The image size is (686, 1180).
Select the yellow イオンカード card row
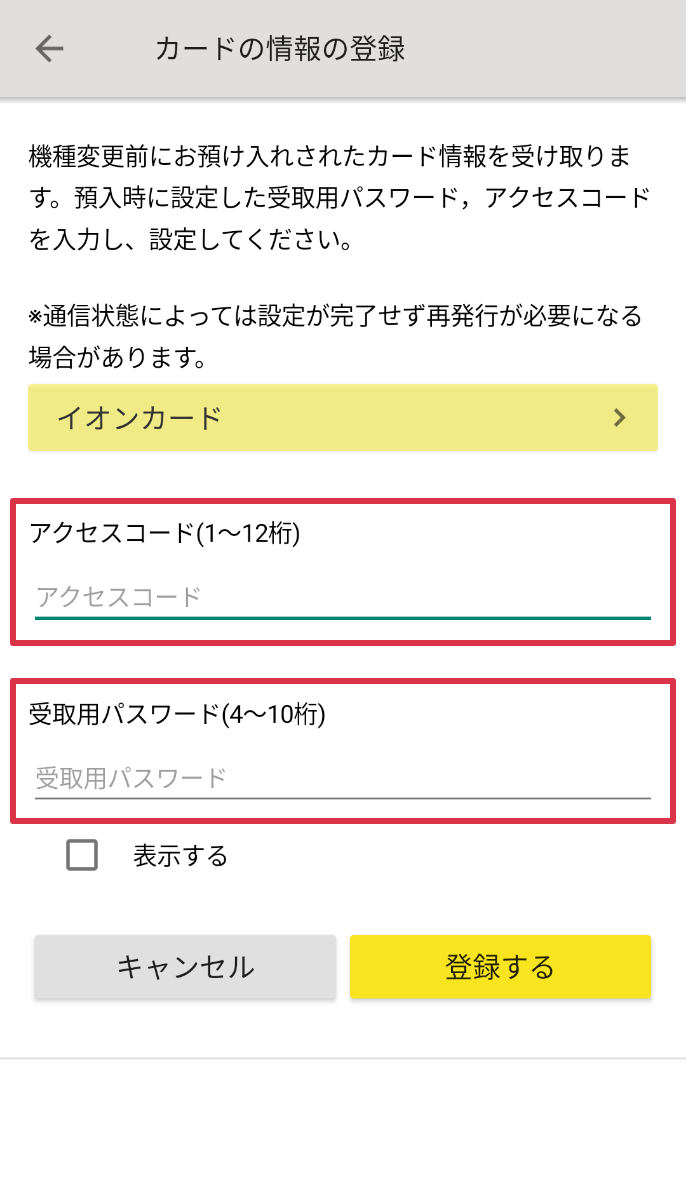click(343, 418)
